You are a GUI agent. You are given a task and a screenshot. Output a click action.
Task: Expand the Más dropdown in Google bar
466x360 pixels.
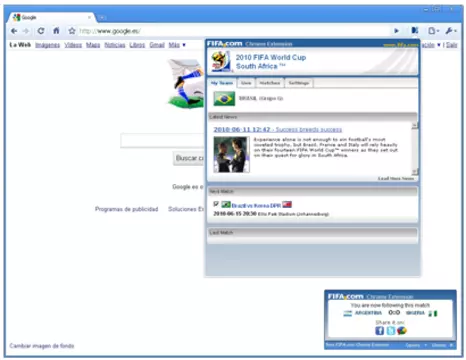(177, 45)
